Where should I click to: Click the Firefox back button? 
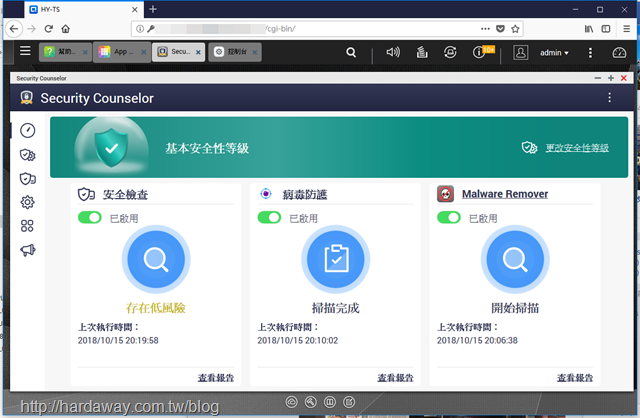point(14,29)
